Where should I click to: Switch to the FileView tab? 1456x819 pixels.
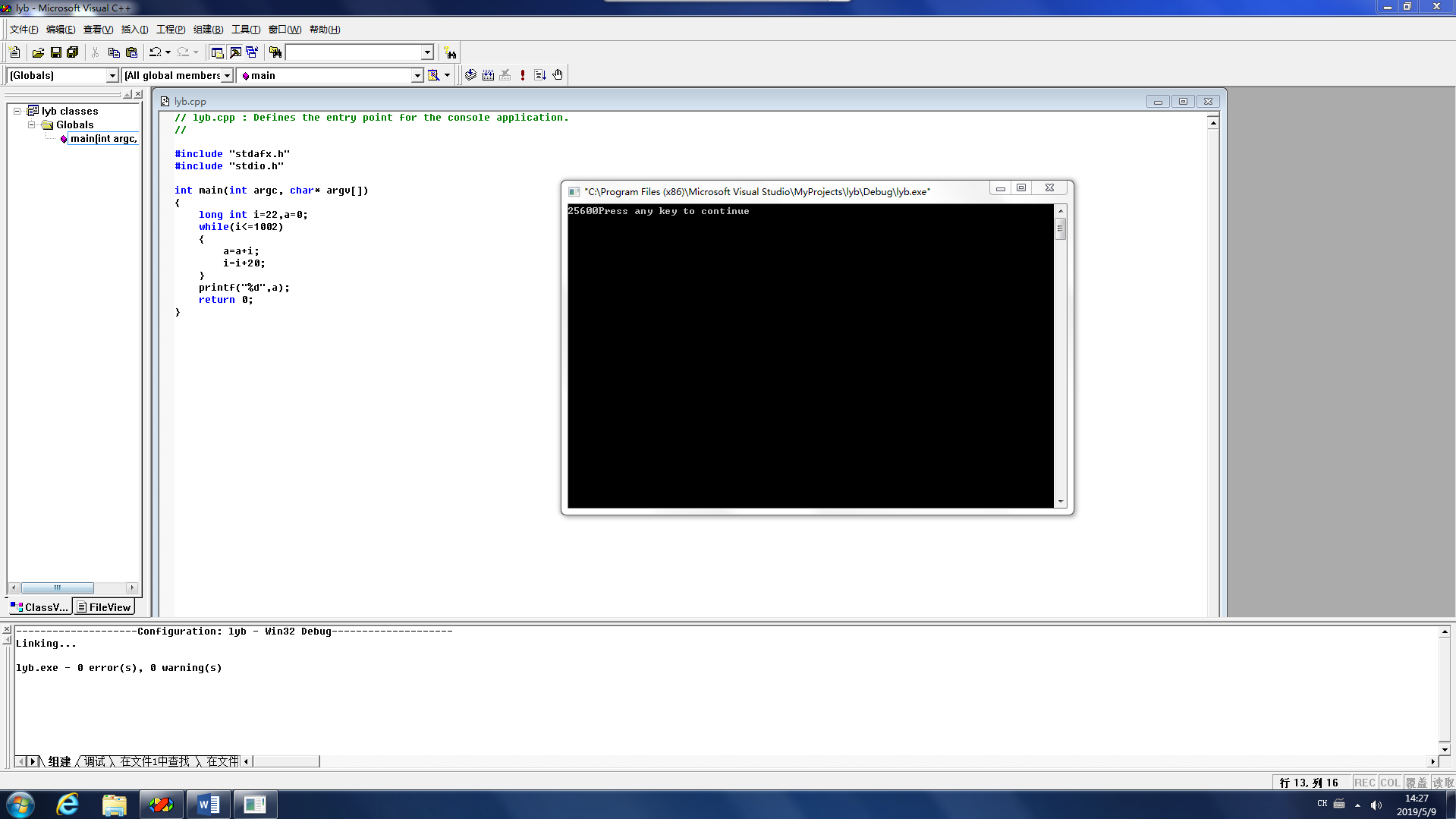(104, 607)
